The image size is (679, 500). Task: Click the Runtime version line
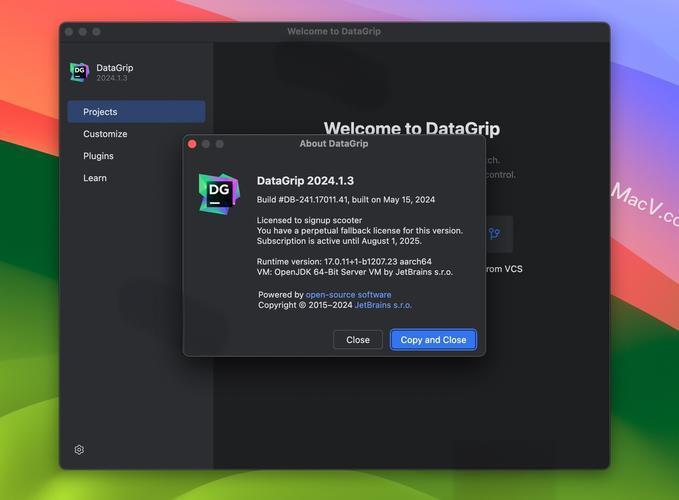[x=344, y=262]
